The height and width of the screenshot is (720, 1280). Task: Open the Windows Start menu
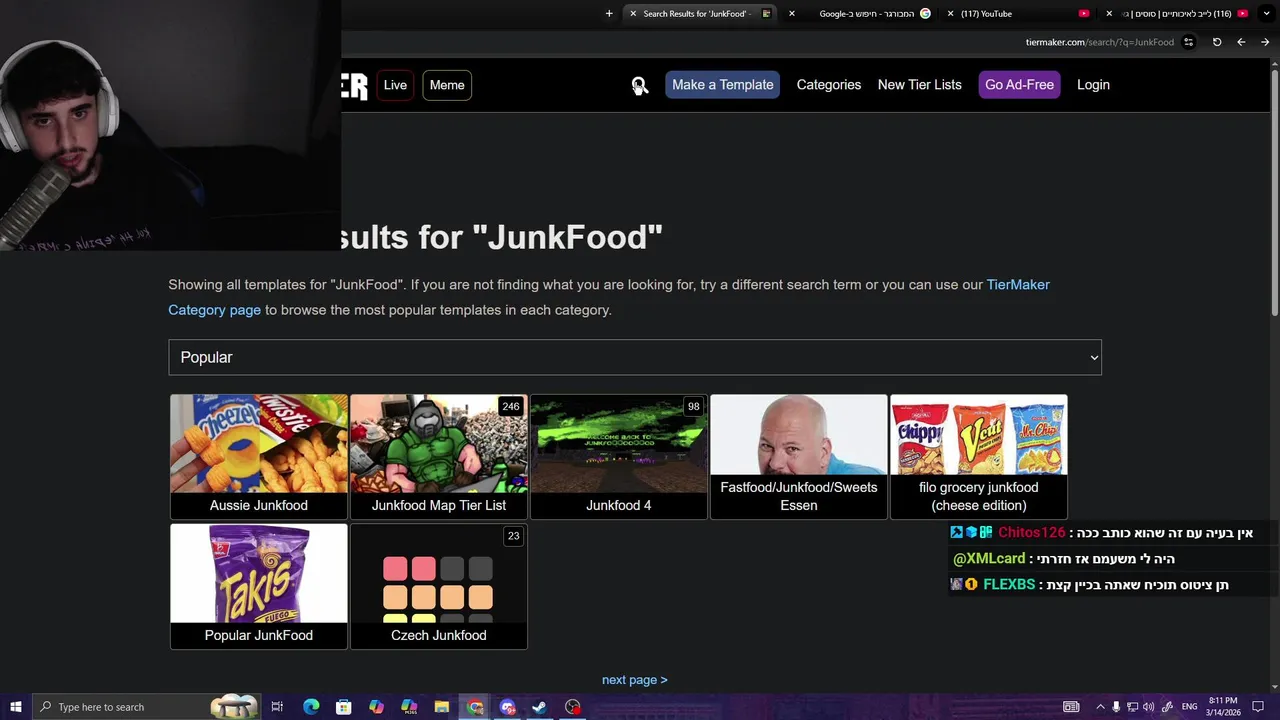pos(15,707)
